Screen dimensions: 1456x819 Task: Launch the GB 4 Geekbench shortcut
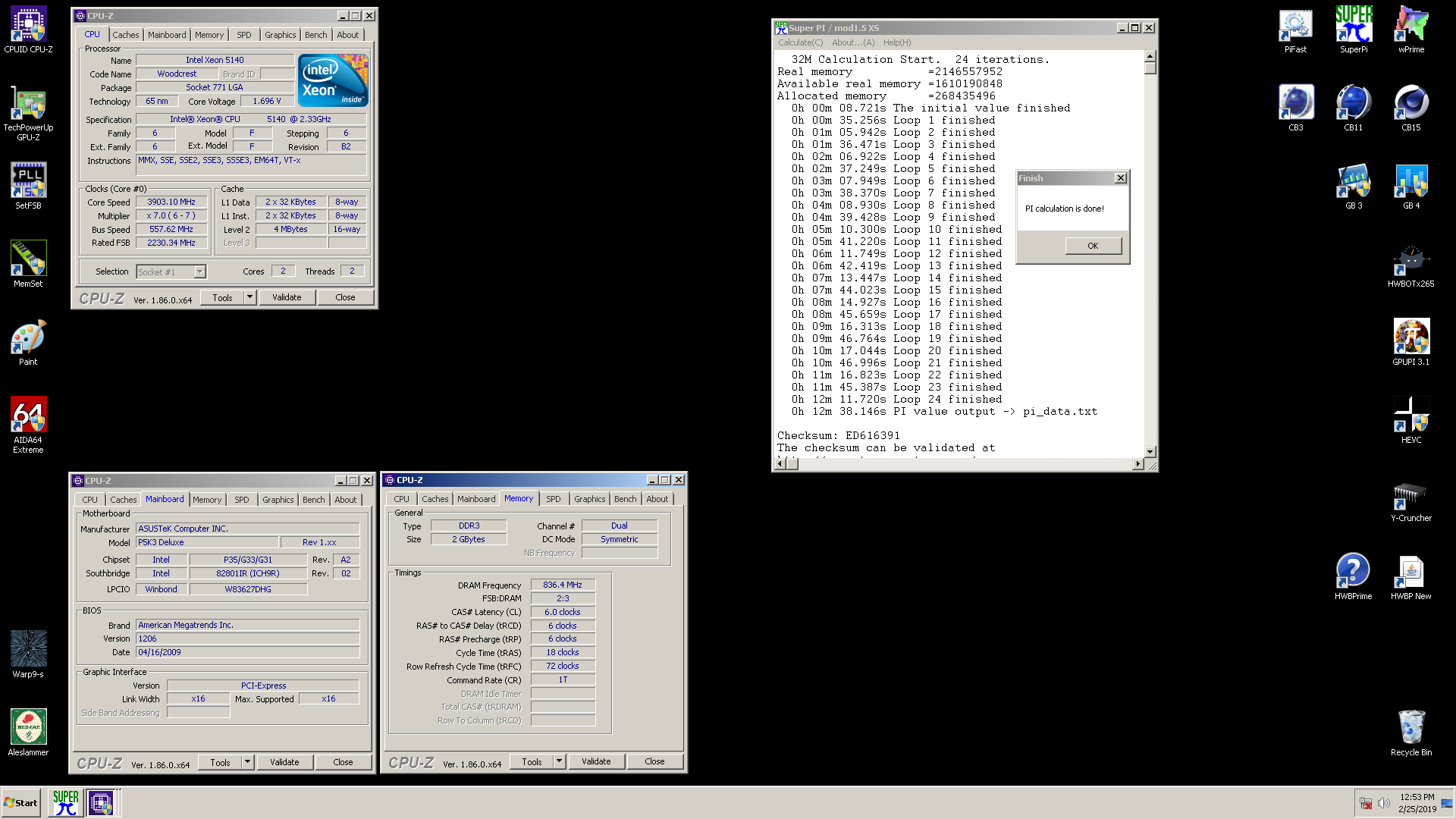click(x=1411, y=187)
